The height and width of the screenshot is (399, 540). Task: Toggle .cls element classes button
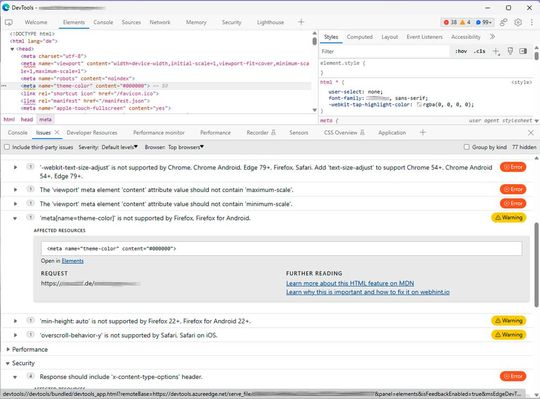(x=479, y=51)
